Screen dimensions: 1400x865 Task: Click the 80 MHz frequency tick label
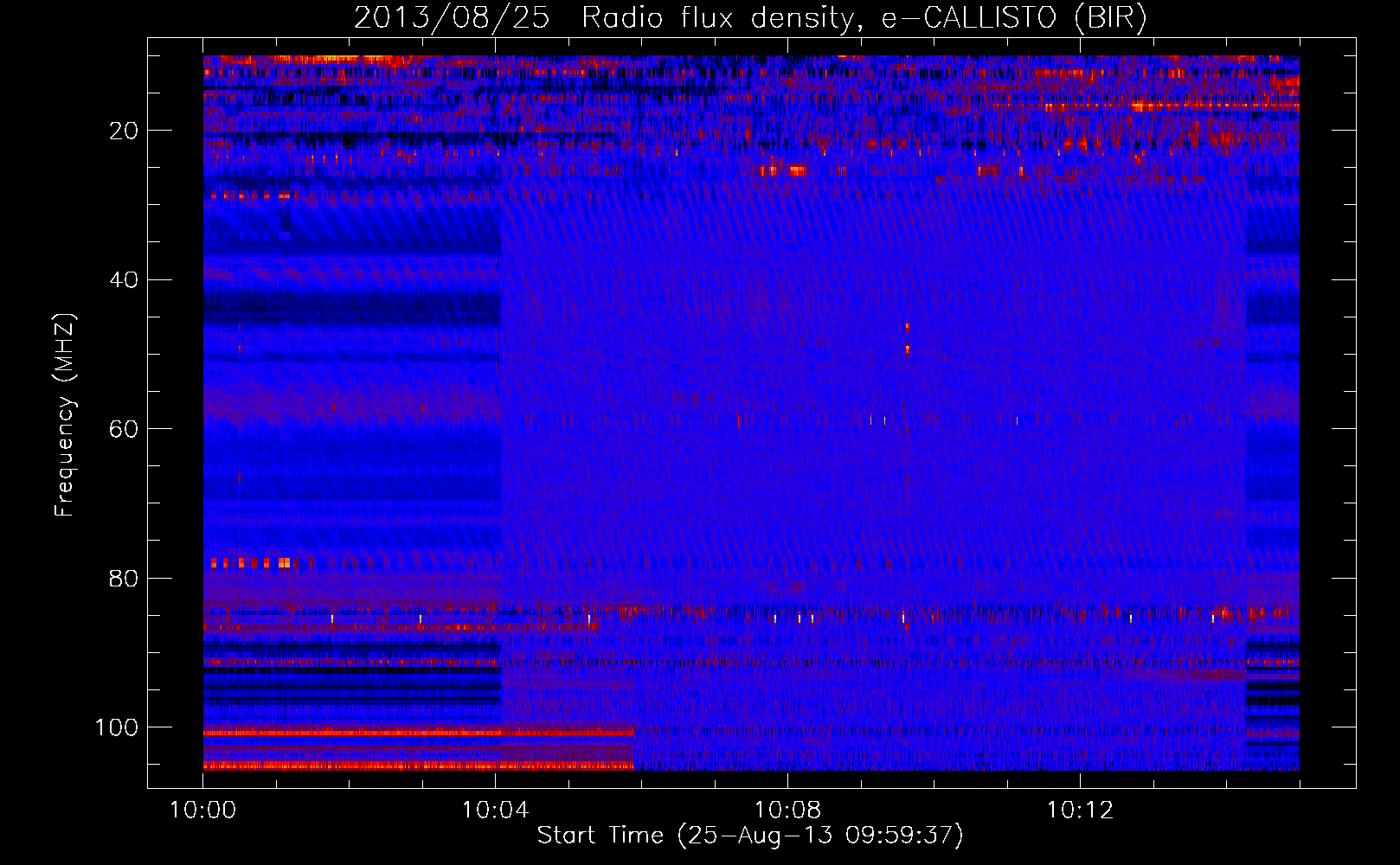click(124, 579)
